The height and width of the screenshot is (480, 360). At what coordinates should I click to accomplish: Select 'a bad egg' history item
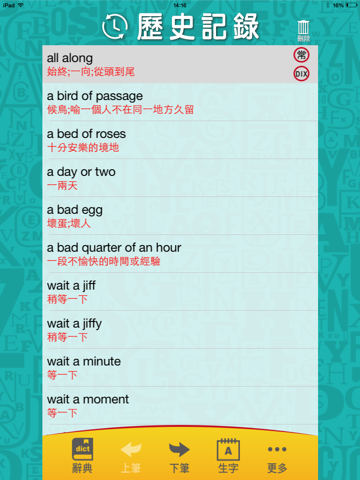180,216
